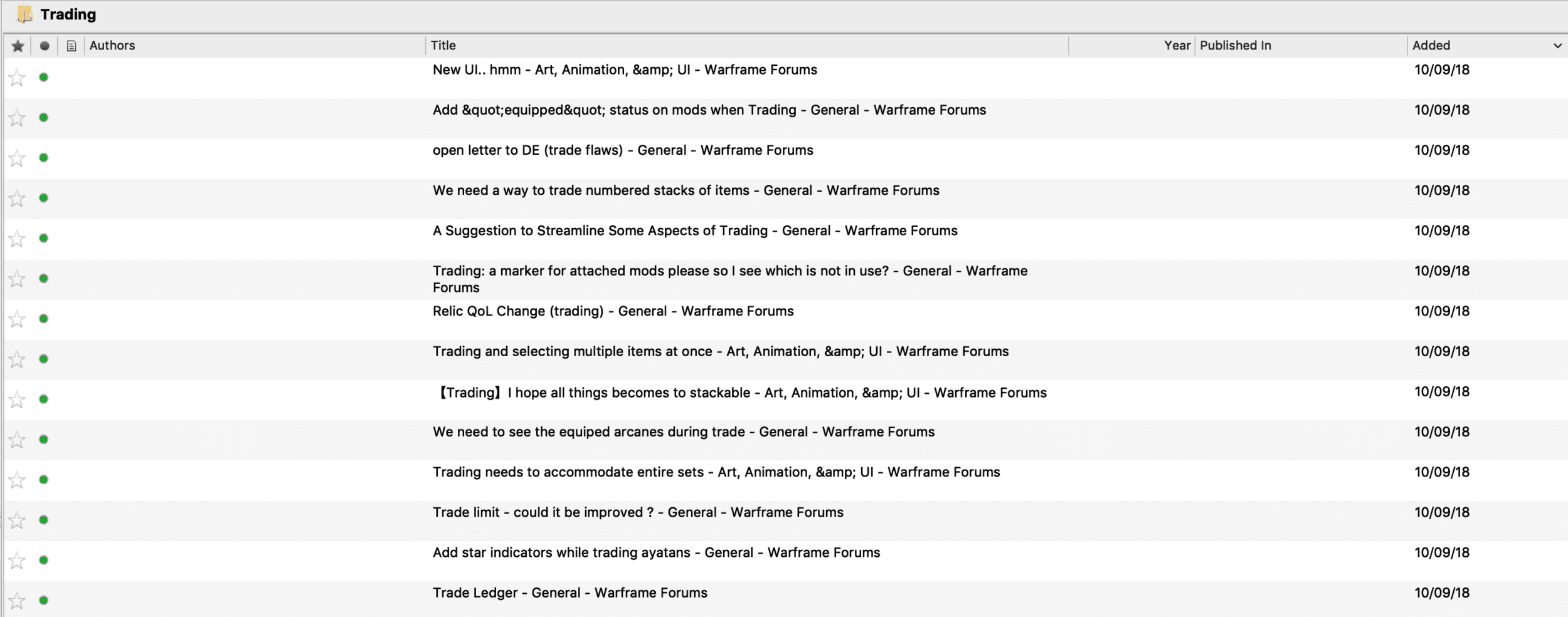Select 'We need a way to trade numbered stacks'

pyautogui.click(x=686, y=190)
